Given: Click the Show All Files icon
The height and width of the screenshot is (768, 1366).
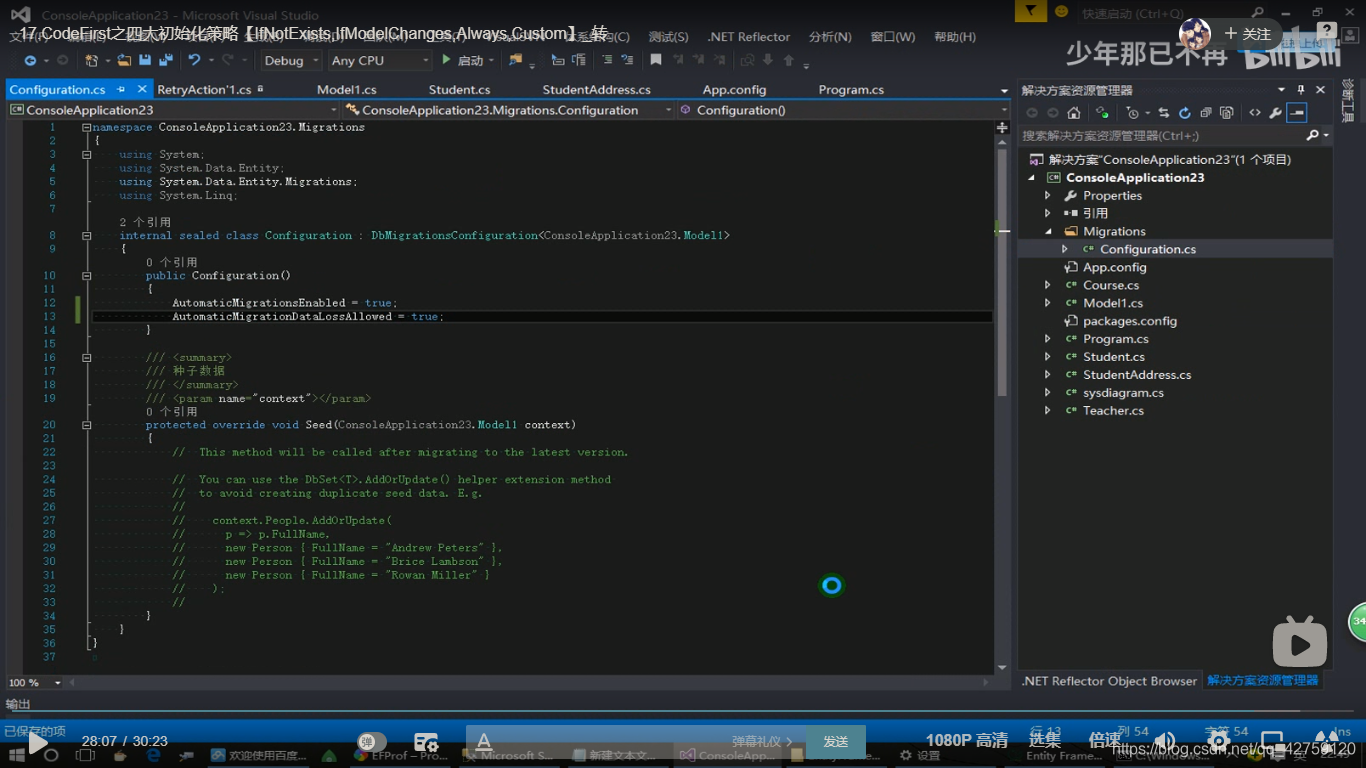Looking at the screenshot, I should pyautogui.click(x=1227, y=113).
